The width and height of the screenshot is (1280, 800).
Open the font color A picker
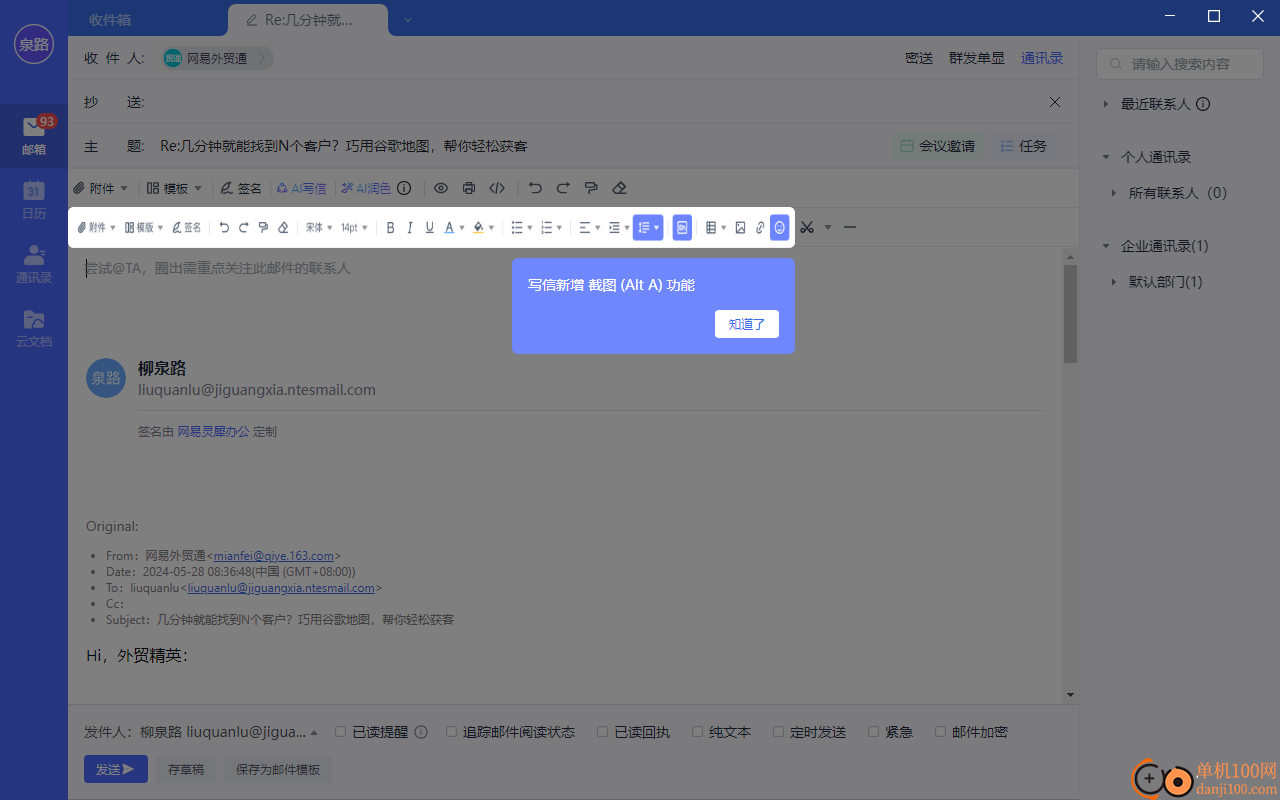455,228
